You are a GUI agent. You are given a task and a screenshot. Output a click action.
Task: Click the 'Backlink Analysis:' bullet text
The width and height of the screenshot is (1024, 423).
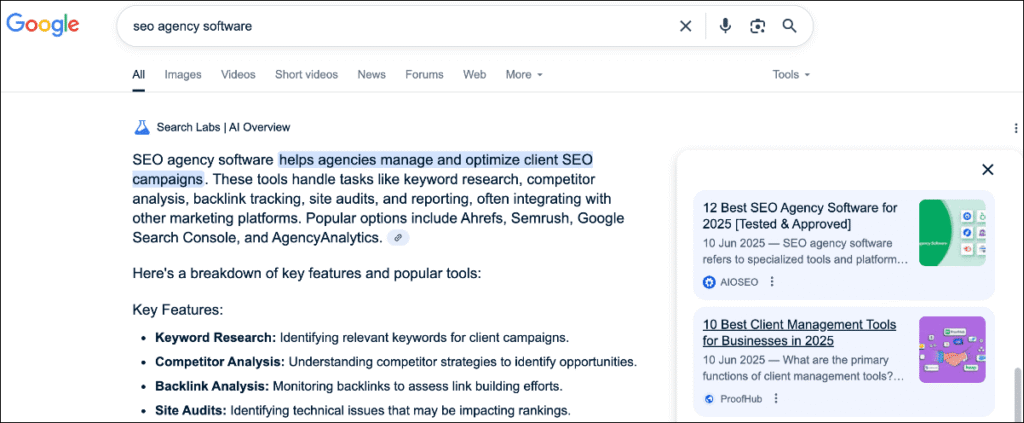212,386
